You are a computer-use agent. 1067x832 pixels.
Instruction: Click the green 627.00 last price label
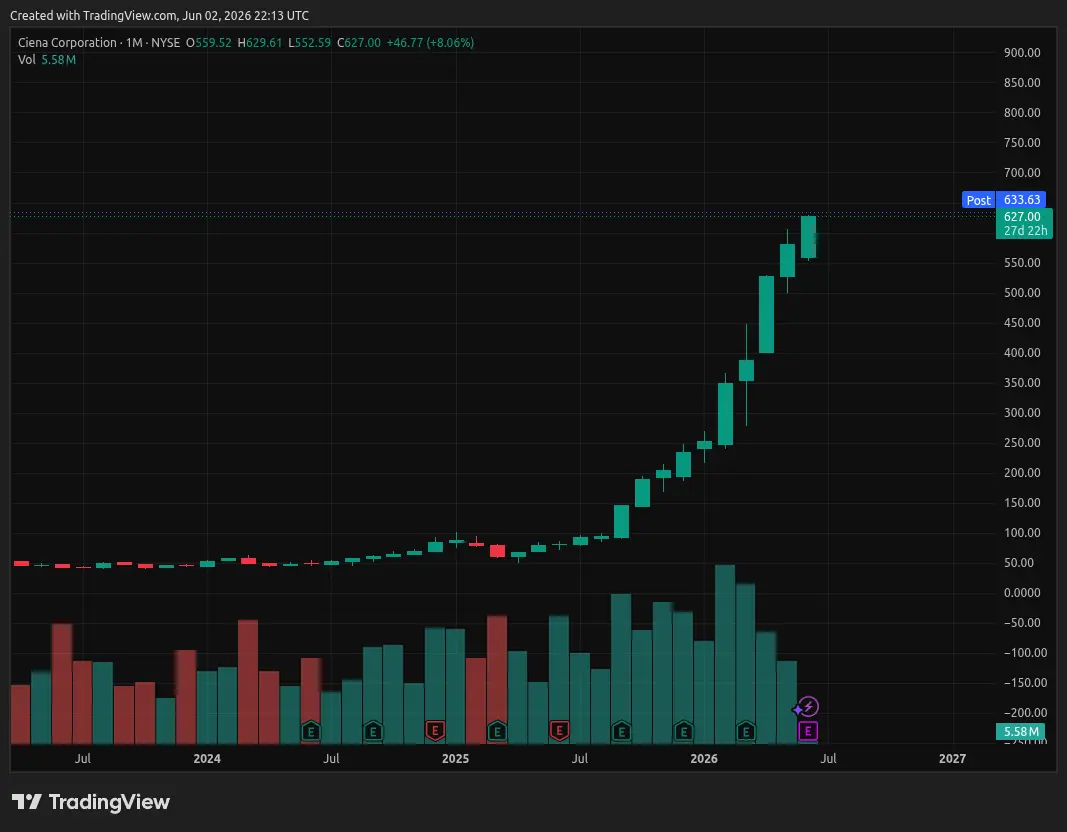[1021, 216]
